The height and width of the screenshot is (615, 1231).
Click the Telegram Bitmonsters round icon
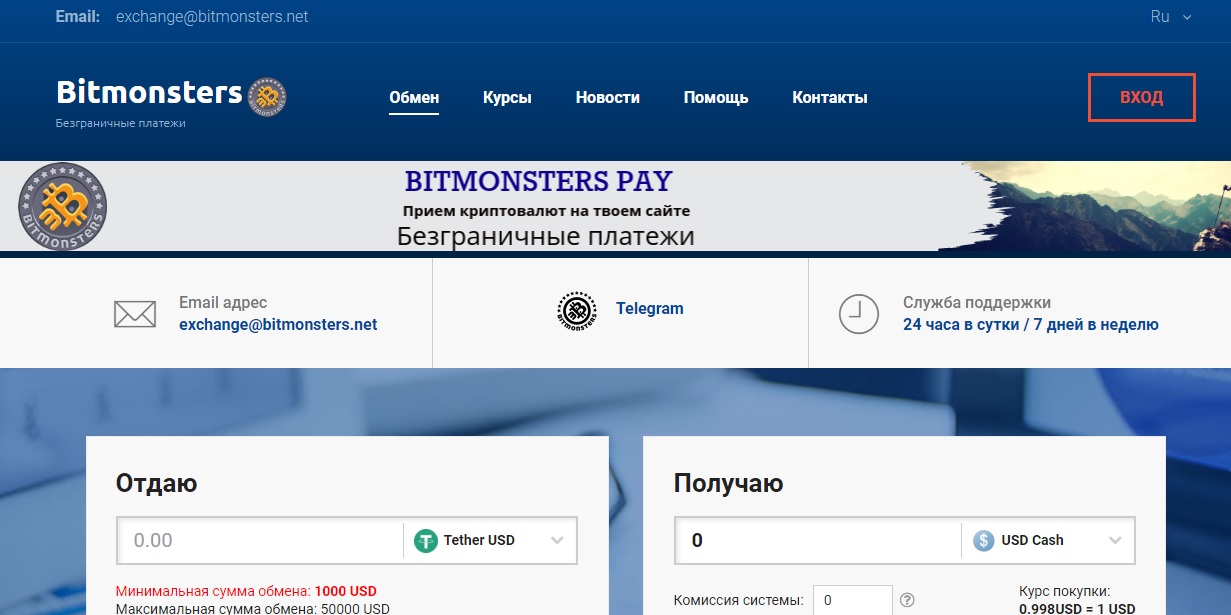tap(576, 312)
